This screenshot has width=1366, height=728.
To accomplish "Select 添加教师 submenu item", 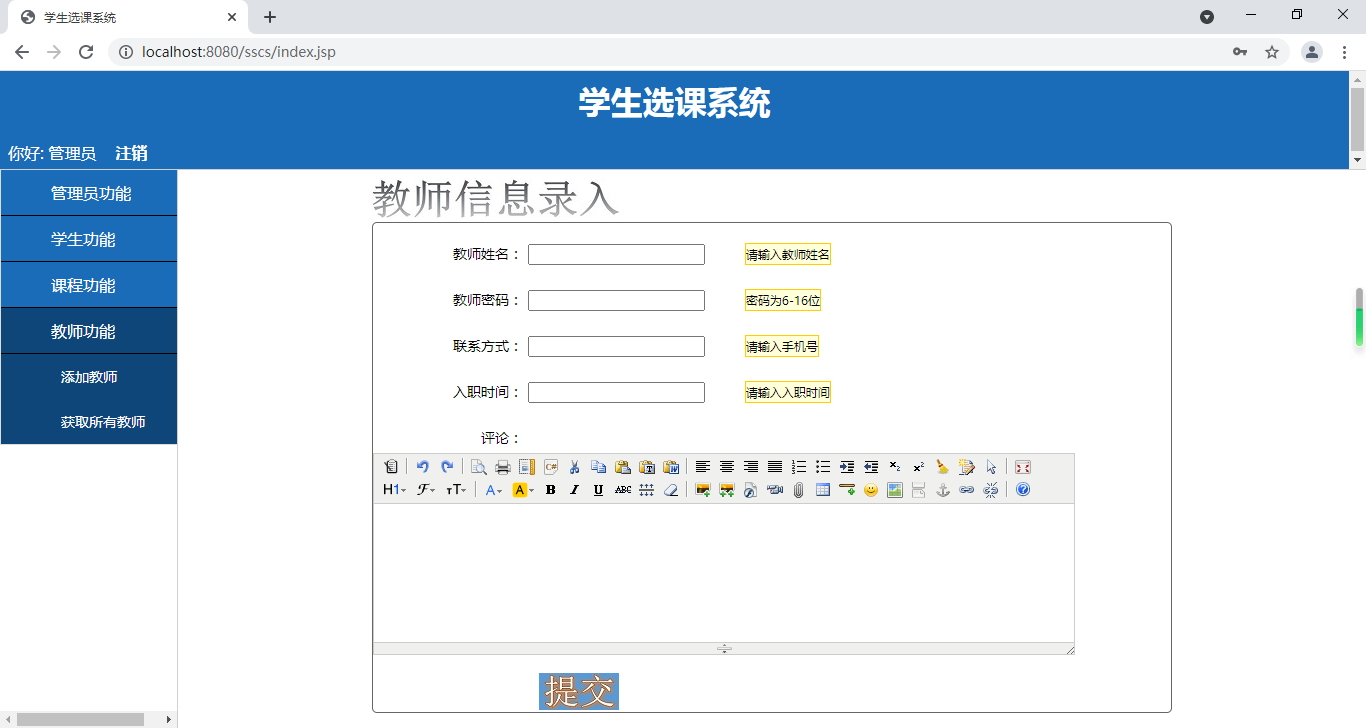I will 89,377.
